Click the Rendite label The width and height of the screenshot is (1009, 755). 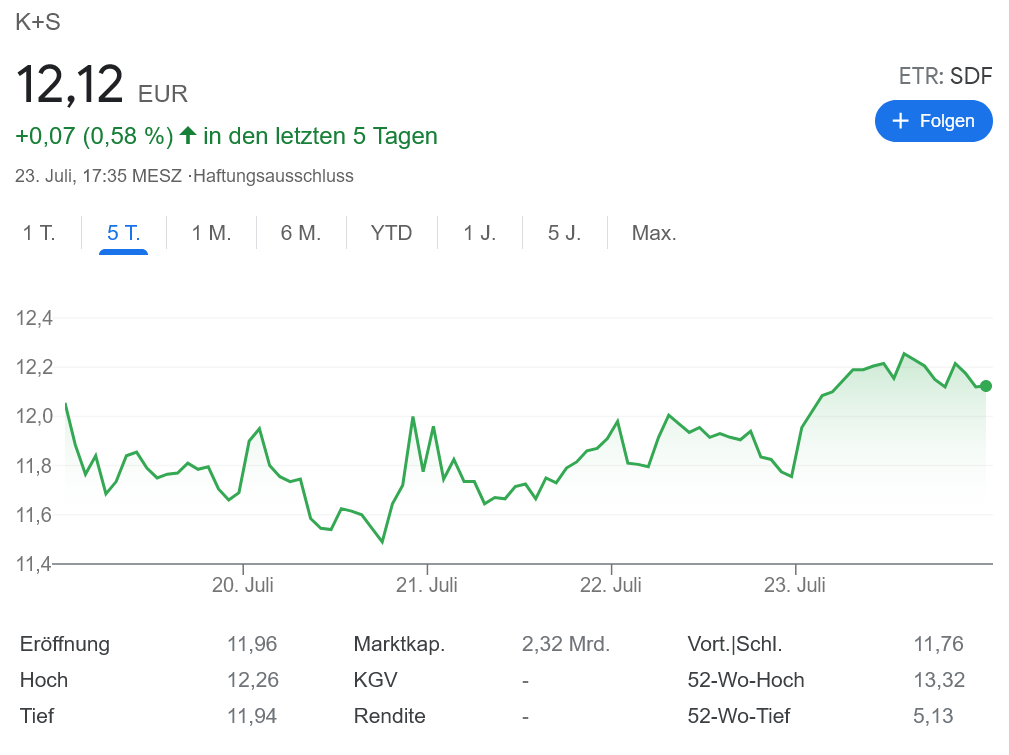pyautogui.click(x=389, y=716)
